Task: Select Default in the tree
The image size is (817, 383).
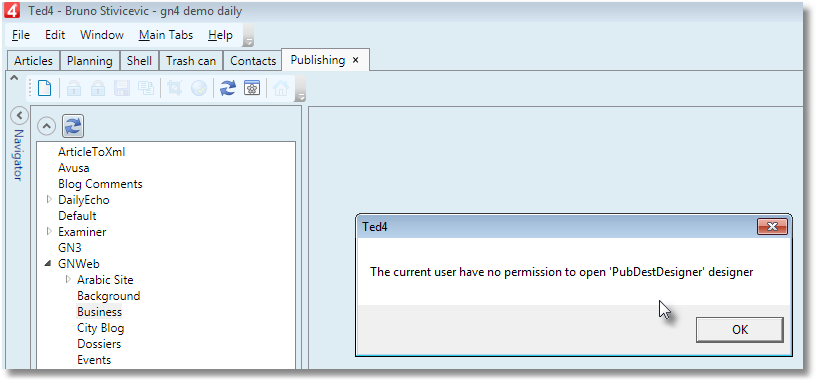Action: (77, 216)
